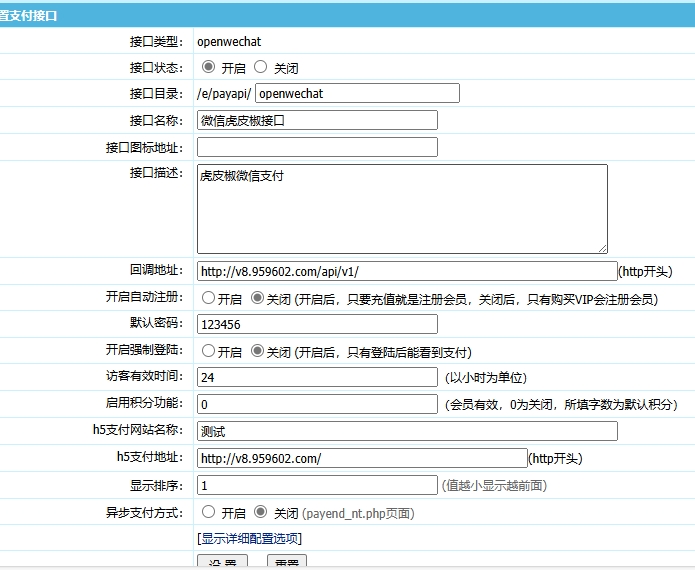This screenshot has width=695, height=570.
Task: Click the 启用积分功能 field showing 0
Action: [x=317, y=404]
